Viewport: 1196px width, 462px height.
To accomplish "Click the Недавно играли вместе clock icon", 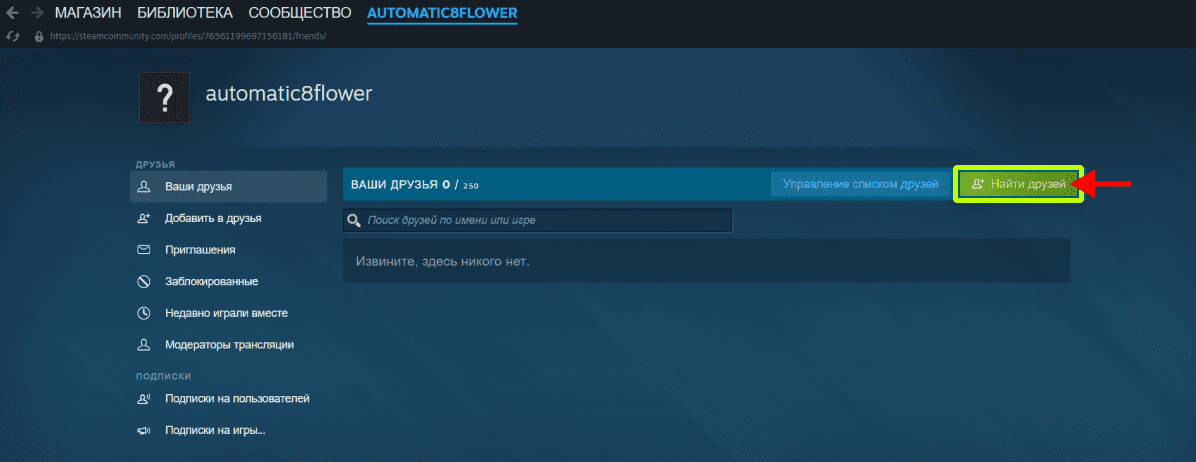I will (x=143, y=313).
